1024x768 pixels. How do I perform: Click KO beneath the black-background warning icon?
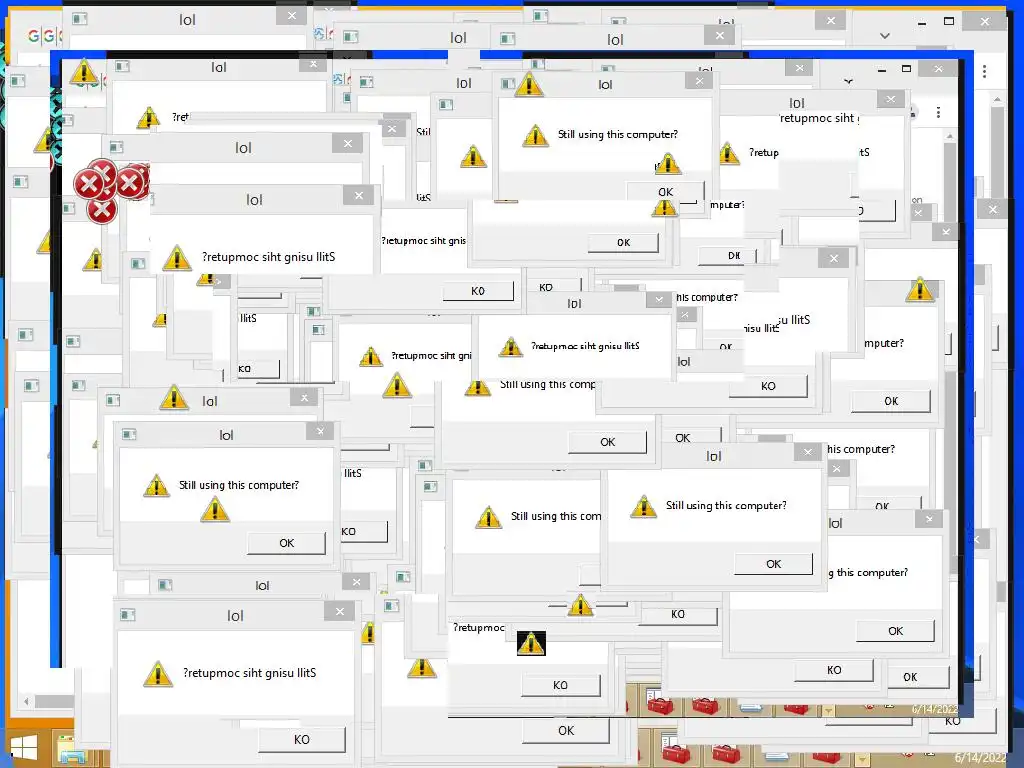[560, 685]
